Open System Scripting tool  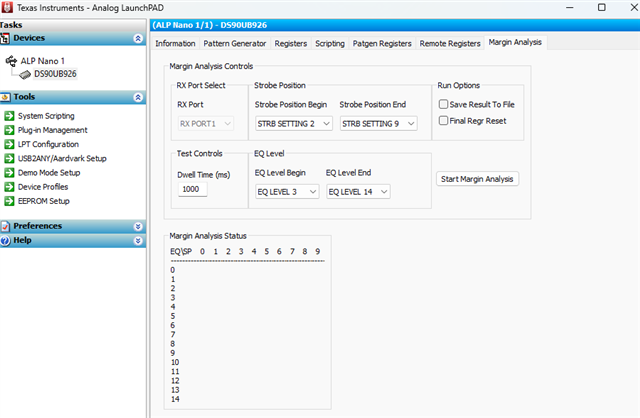click(x=46, y=116)
